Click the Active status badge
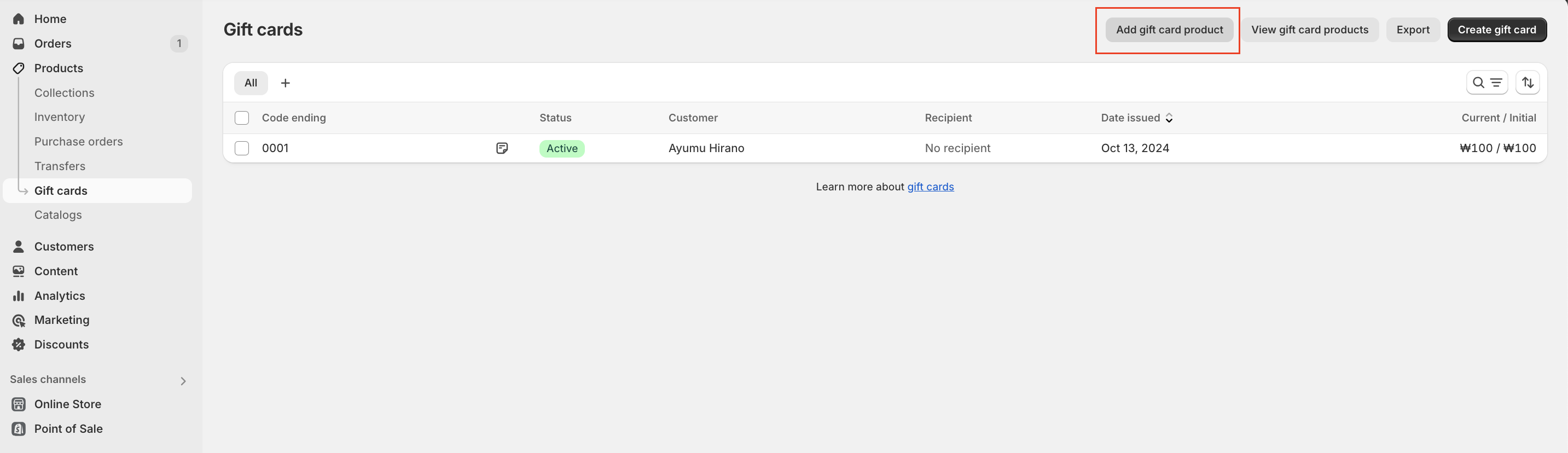 (x=562, y=149)
